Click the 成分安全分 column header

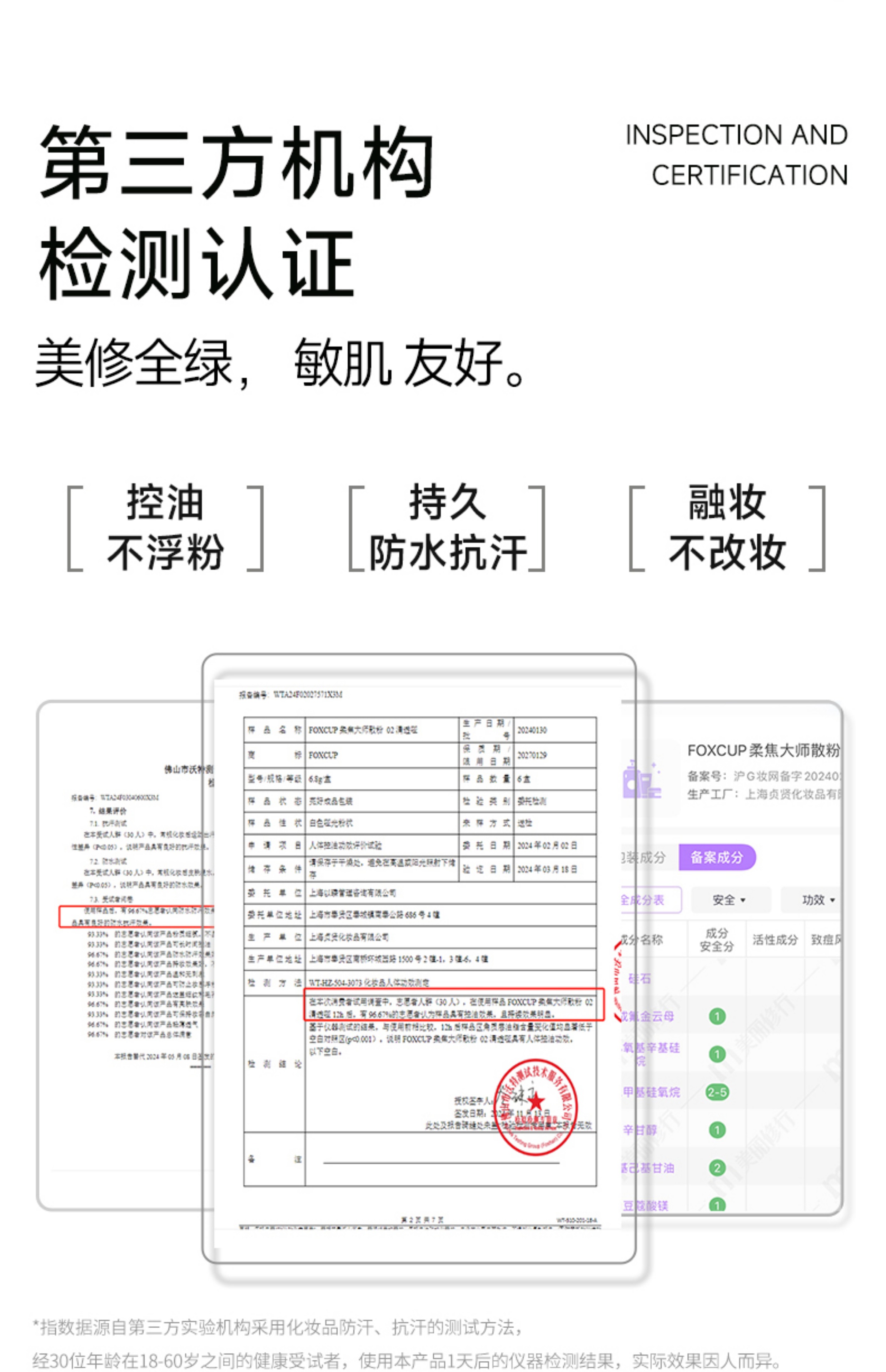click(717, 940)
